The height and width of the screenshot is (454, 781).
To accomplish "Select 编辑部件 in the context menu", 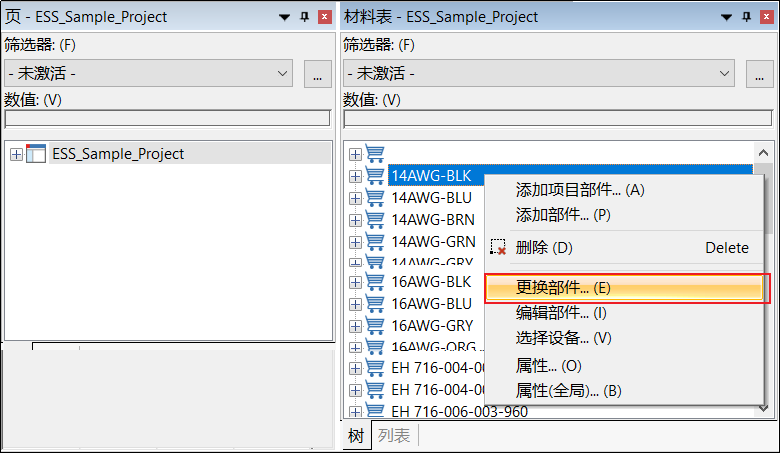I will coord(564,313).
